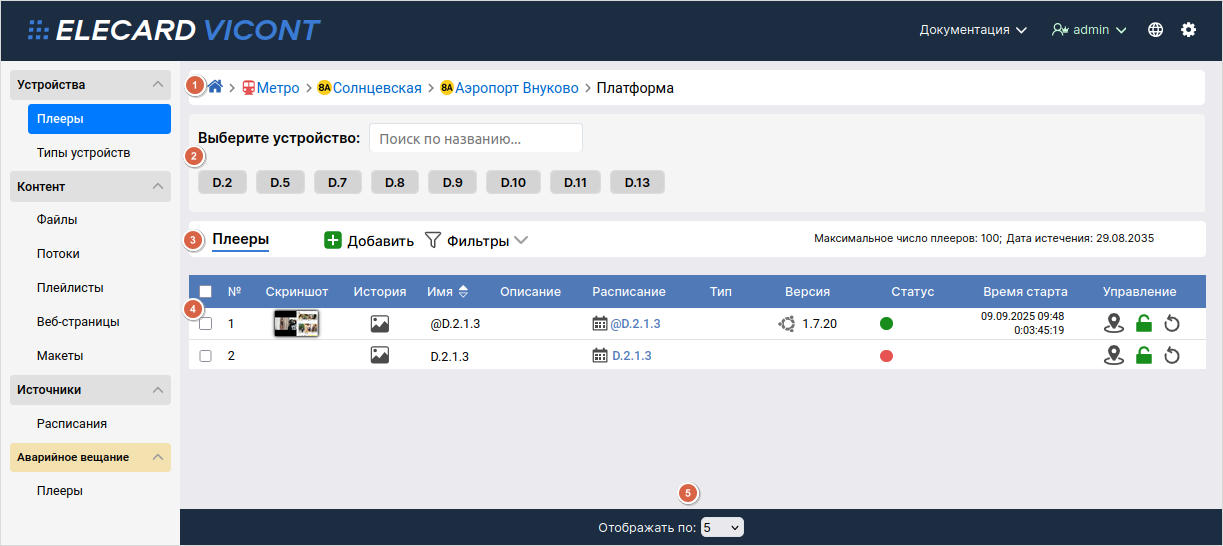The width and height of the screenshot is (1223, 546).
Task: Select Типы устройств in sidebar
Action: click(83, 153)
